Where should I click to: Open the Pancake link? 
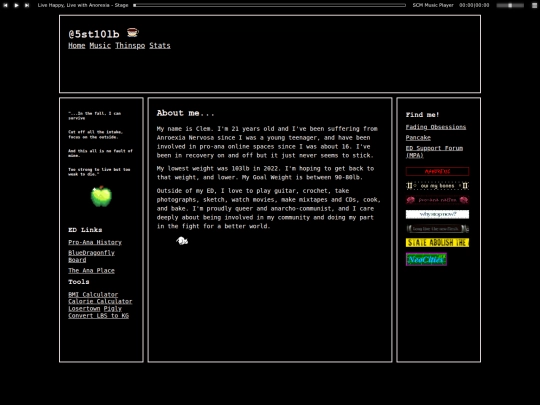point(418,137)
